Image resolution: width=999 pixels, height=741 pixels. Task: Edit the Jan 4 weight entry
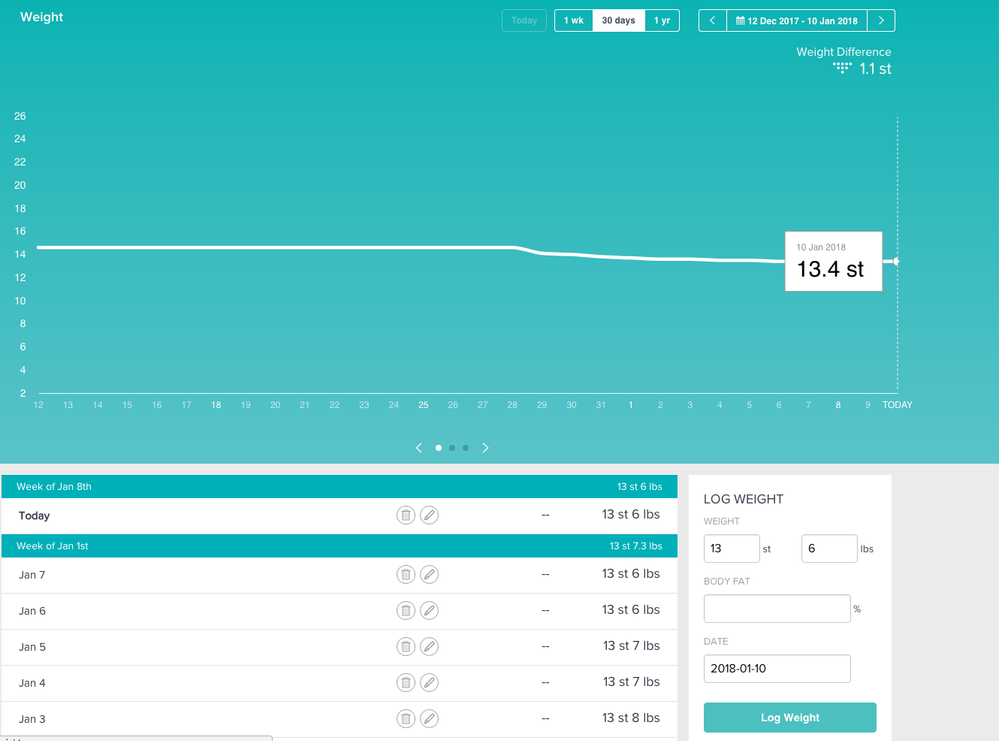tap(429, 683)
